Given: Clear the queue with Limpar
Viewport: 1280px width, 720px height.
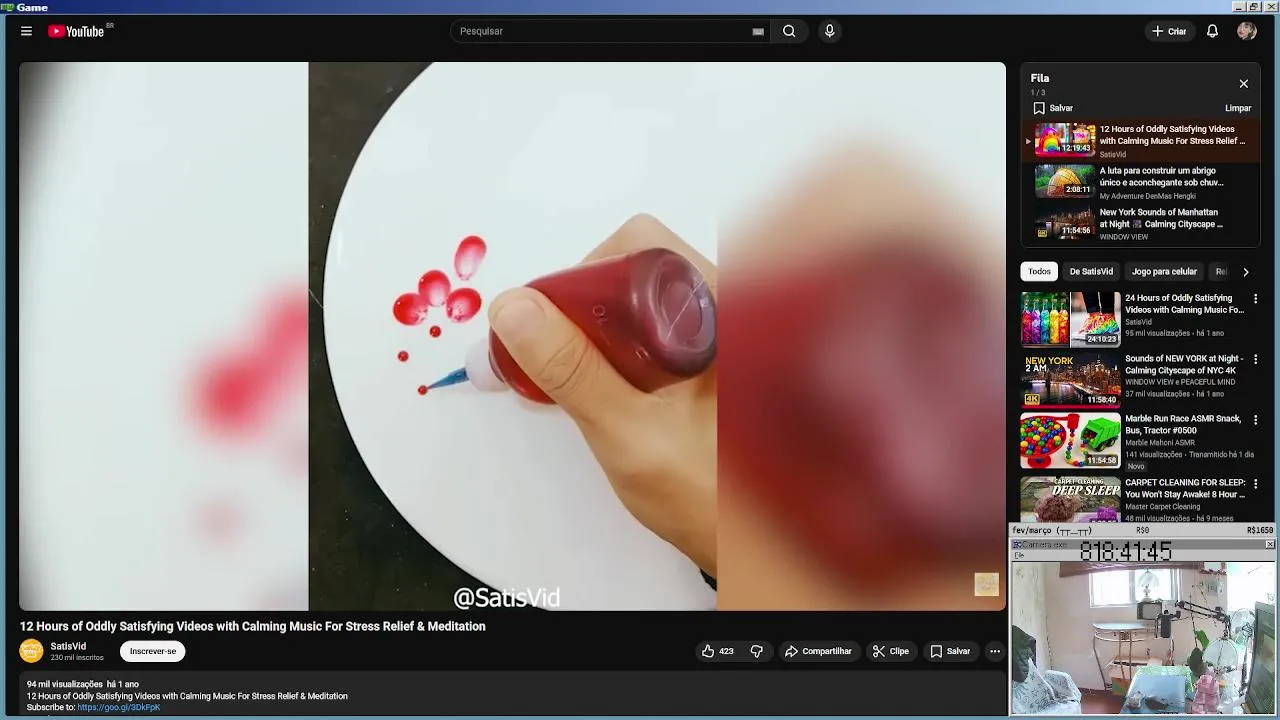Looking at the screenshot, I should coord(1238,108).
